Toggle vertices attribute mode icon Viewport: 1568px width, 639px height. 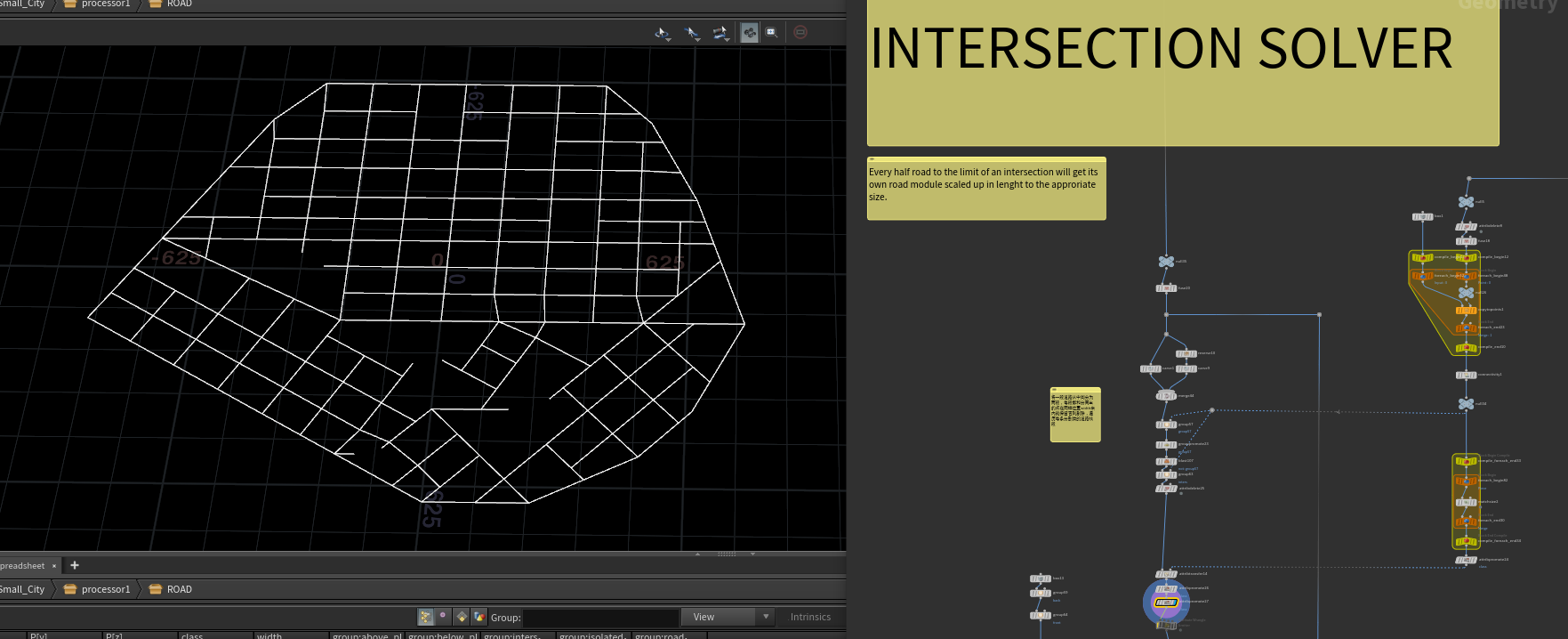pyautogui.click(x=443, y=617)
